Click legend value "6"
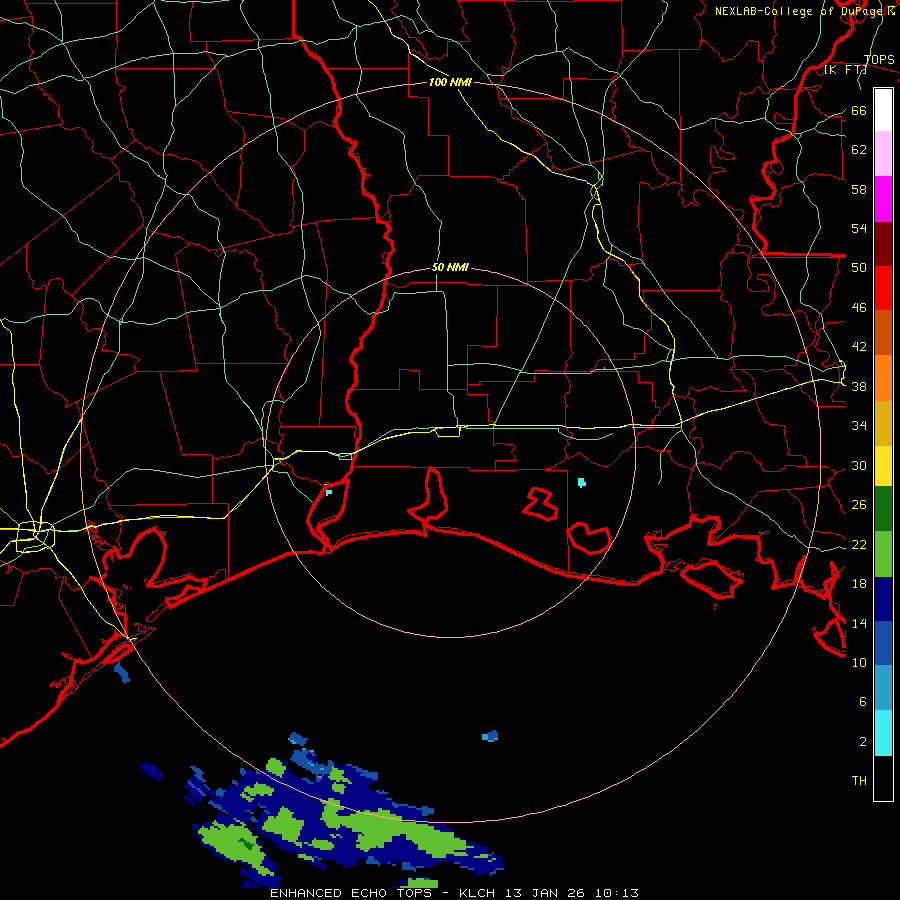This screenshot has width=900, height=900. [862, 701]
